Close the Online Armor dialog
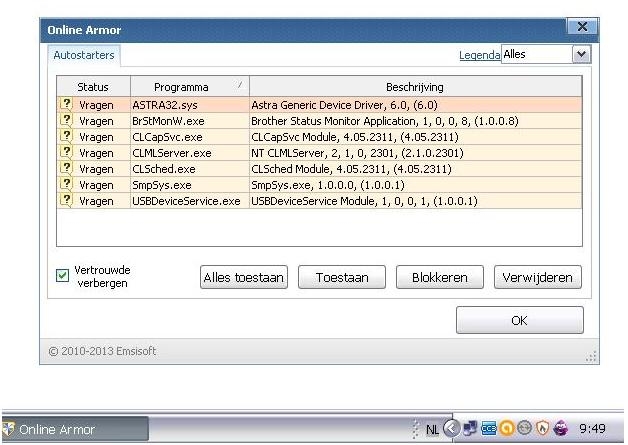Image resolution: width=628 pixels, height=445 pixels. pos(582,27)
